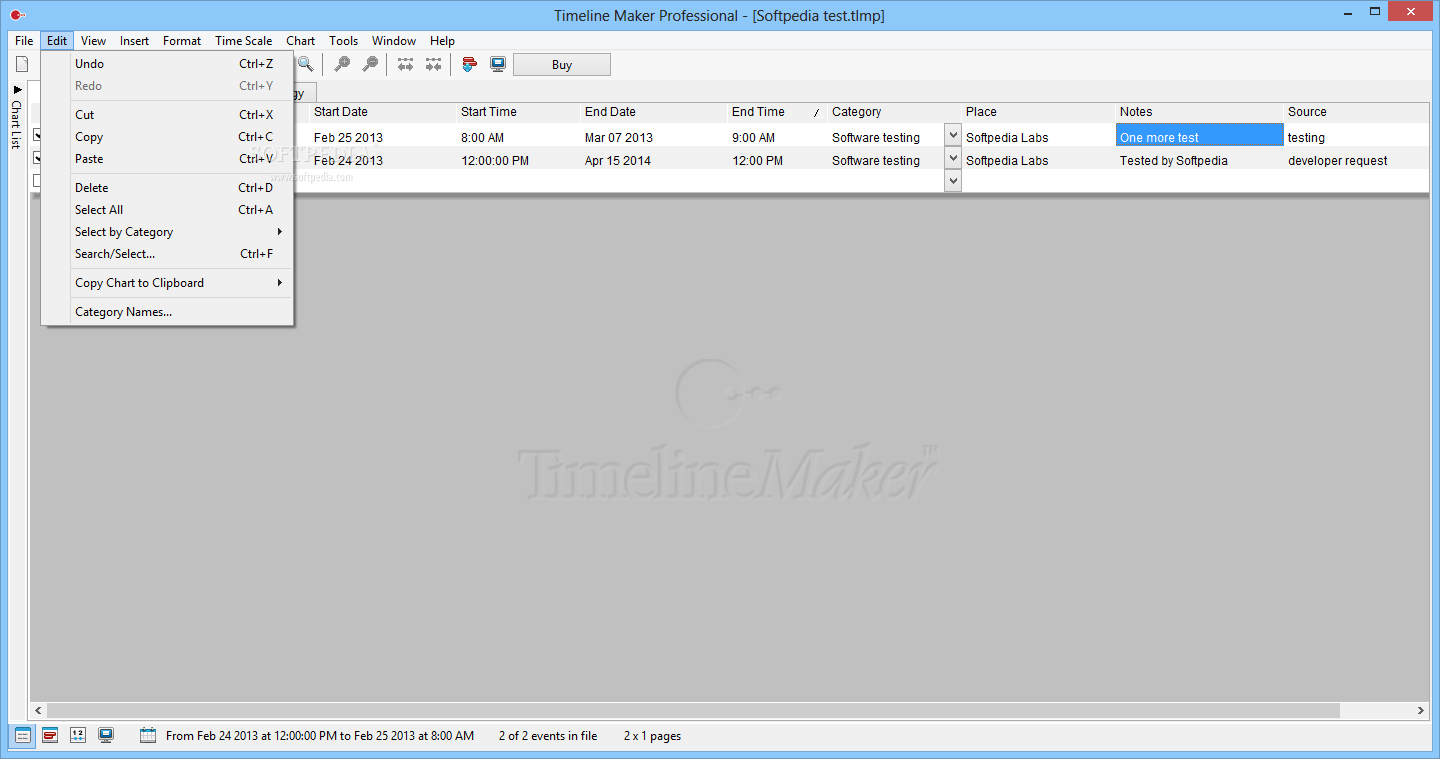
Task: Open Category Names... from the Edit menu
Action: coord(167,312)
